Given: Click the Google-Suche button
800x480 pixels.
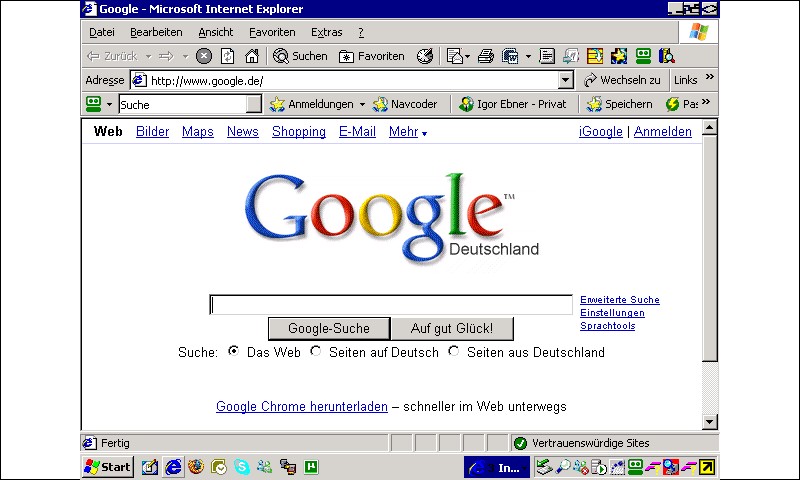Looking at the screenshot, I should [x=329, y=329].
